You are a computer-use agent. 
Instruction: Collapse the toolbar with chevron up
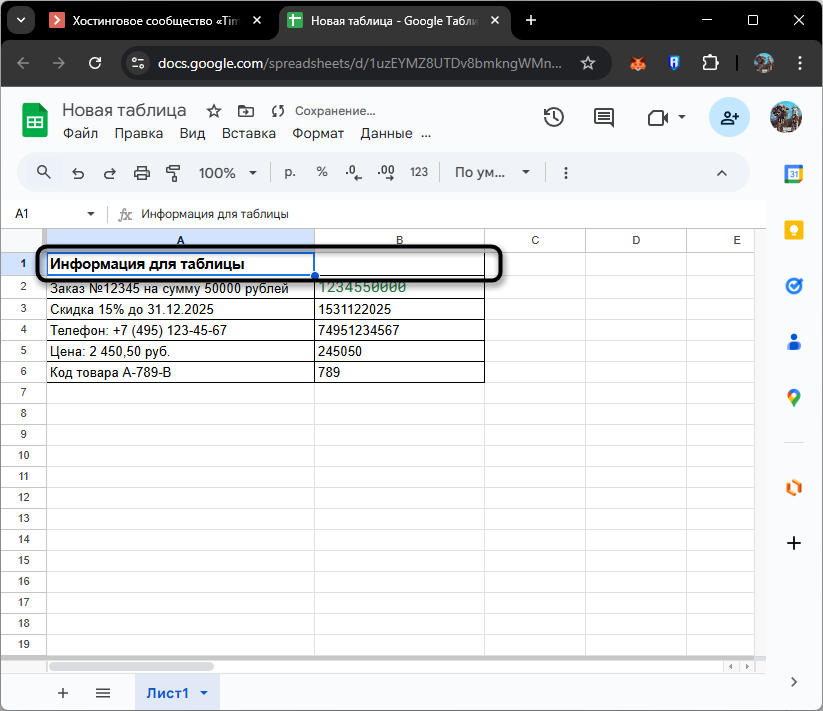coord(721,172)
